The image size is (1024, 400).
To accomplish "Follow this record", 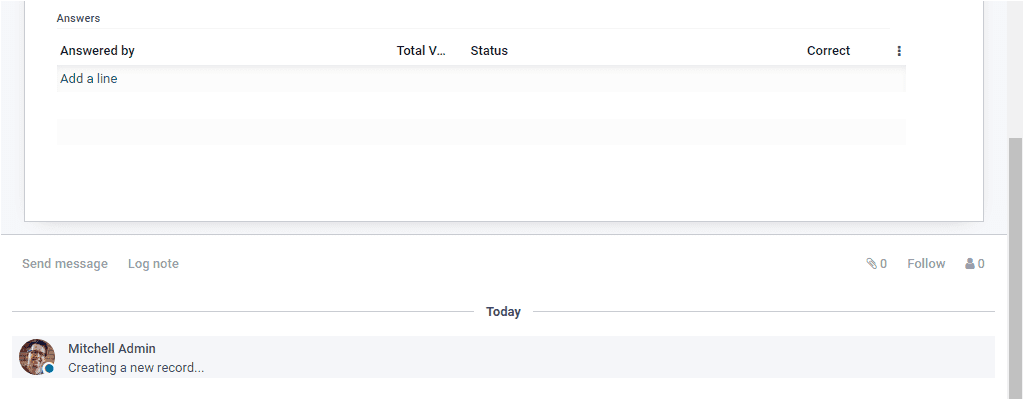I will click(926, 264).
